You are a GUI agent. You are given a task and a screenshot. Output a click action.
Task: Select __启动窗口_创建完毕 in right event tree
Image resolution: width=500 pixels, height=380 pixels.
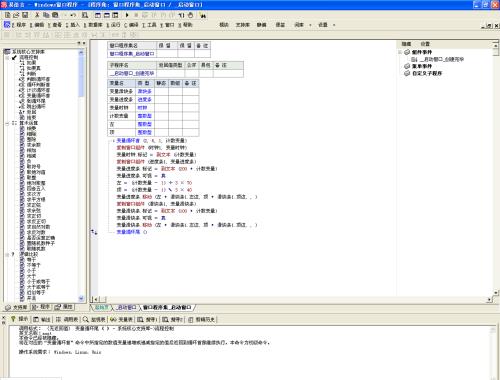click(441, 59)
